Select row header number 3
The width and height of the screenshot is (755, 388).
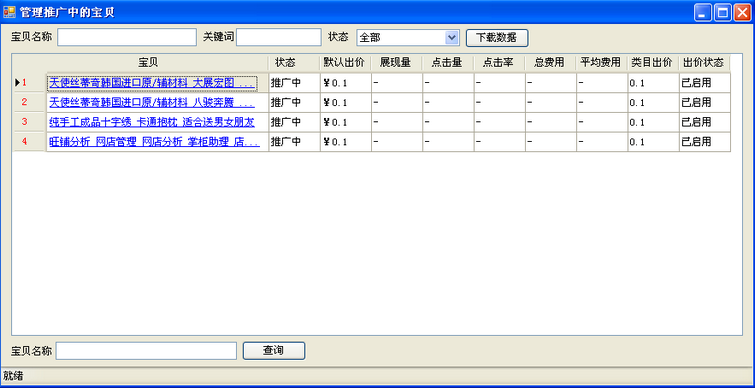tap(30, 122)
